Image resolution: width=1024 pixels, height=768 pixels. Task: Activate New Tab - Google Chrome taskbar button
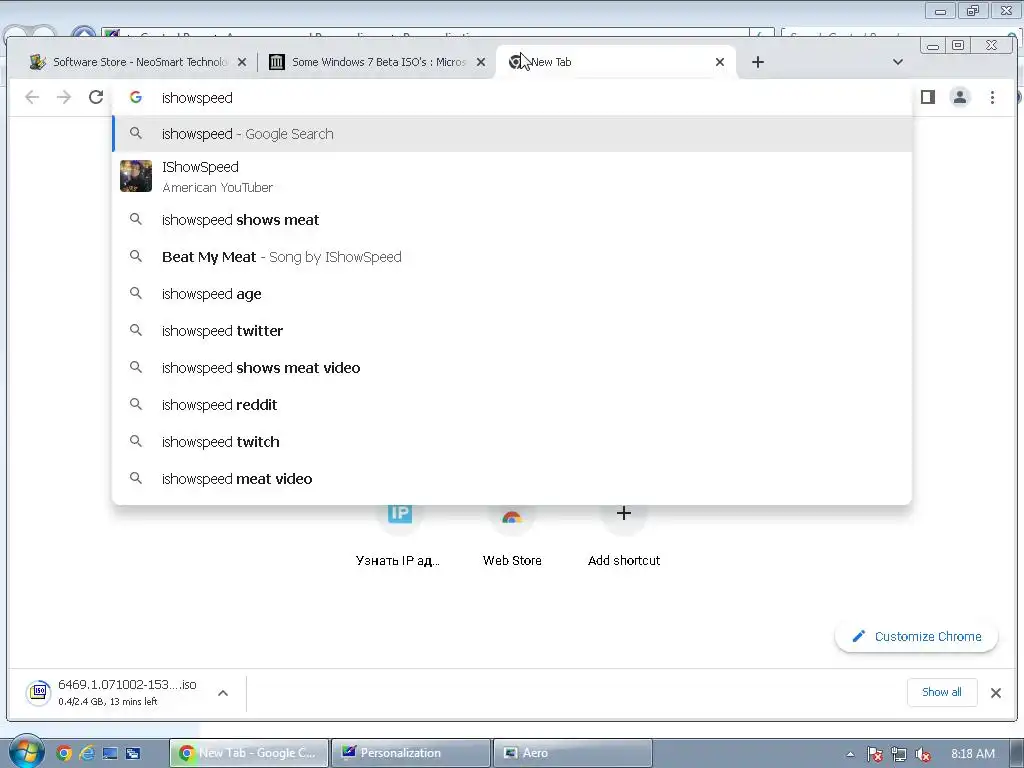249,753
